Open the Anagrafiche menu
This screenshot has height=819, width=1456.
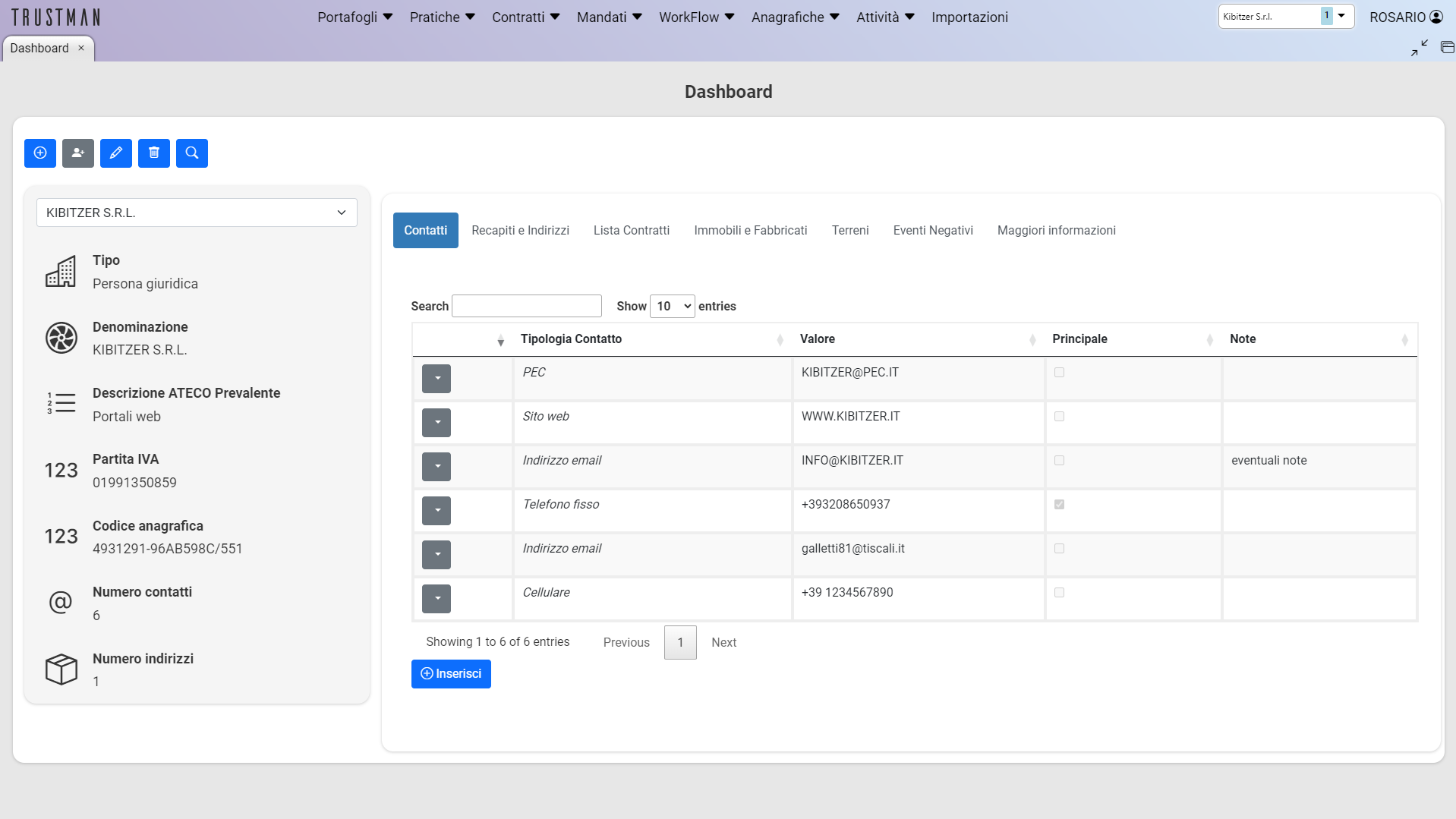795,17
